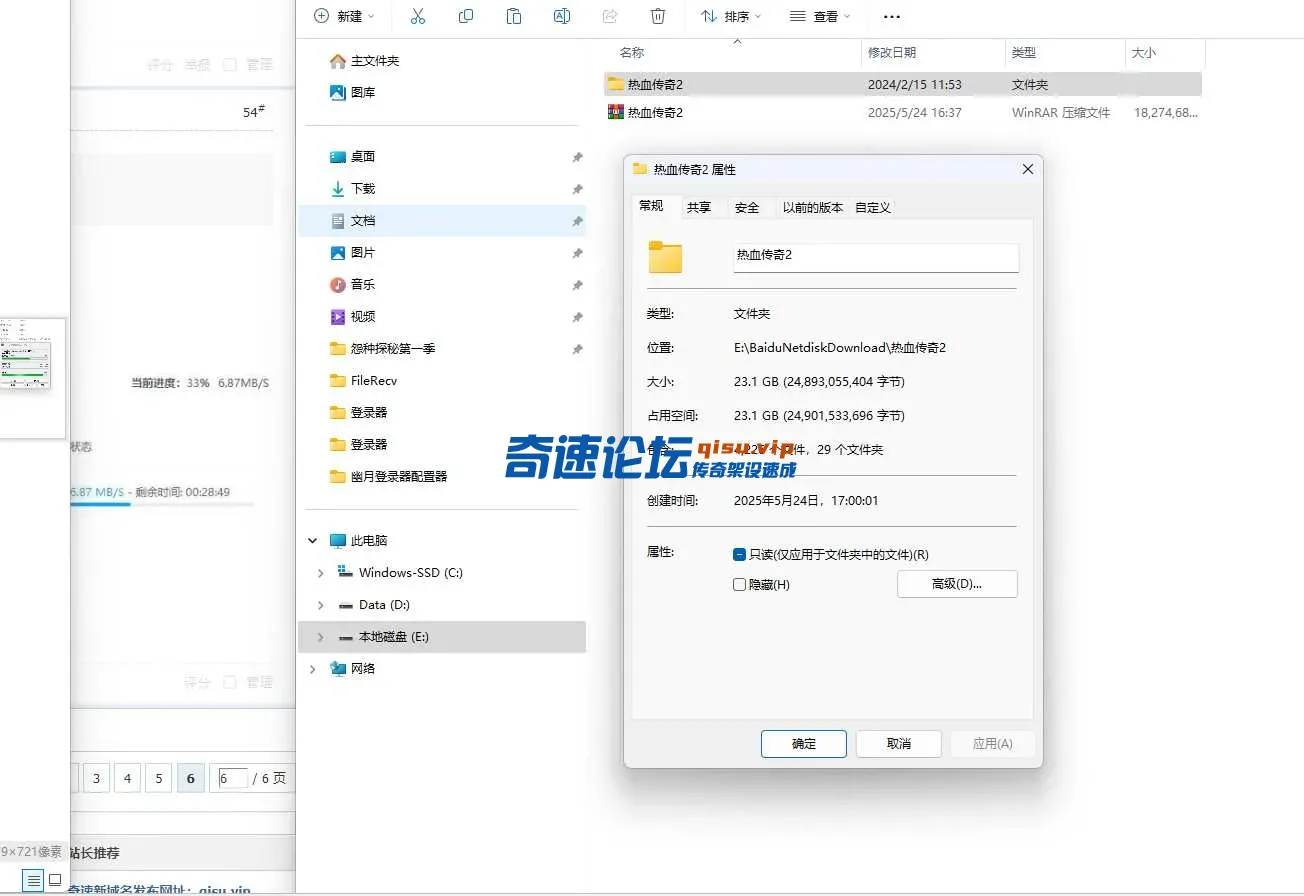Image resolution: width=1304 pixels, height=896 pixels.
Task: Click the Share icon in Explorer toolbar
Action: tap(610, 16)
